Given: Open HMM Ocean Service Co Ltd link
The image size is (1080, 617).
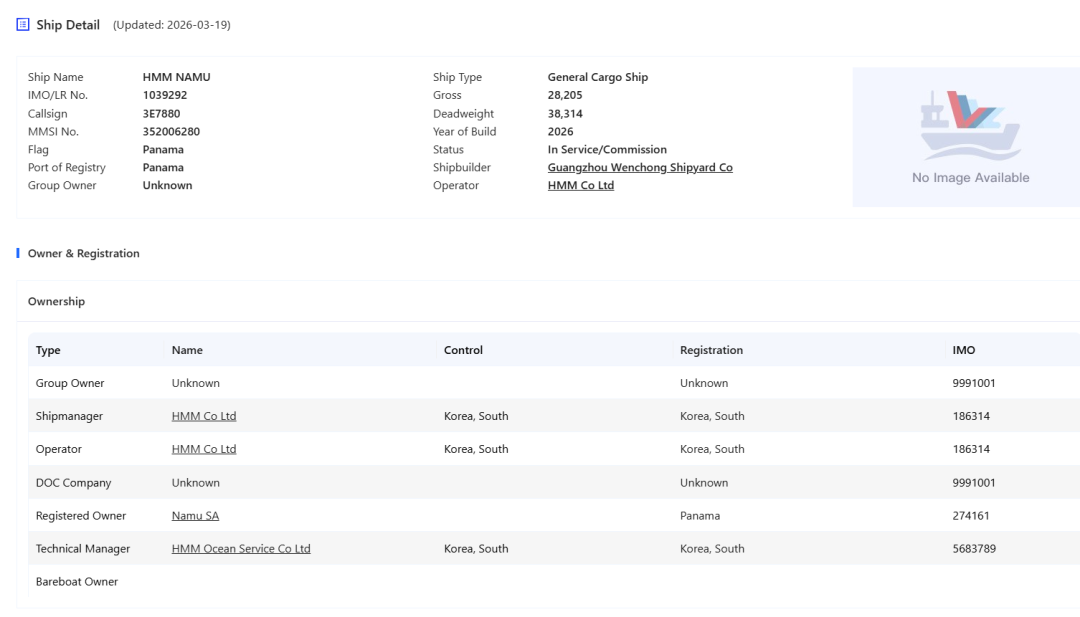Looking at the screenshot, I should coord(241,549).
